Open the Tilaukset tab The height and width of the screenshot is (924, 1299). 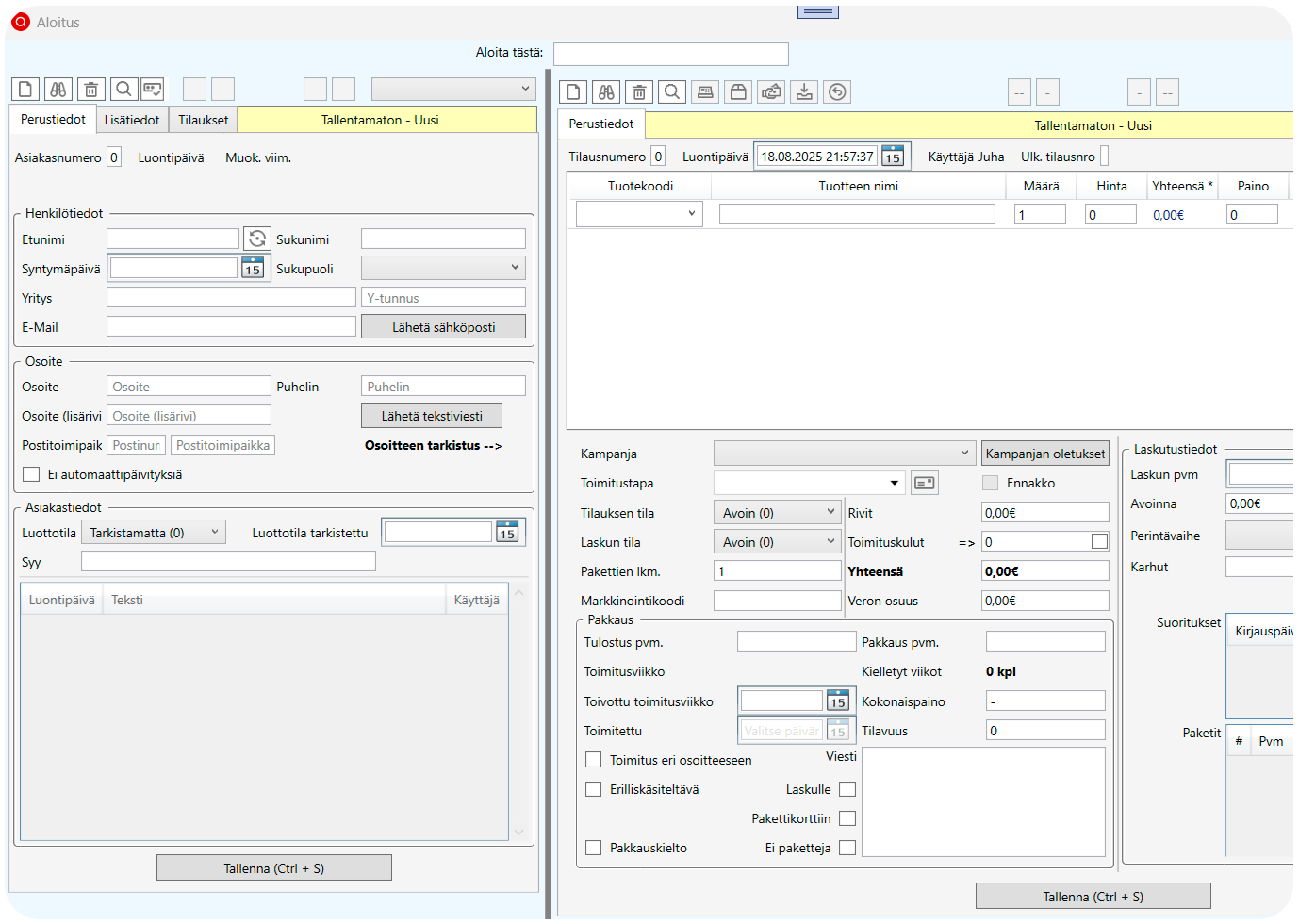204,120
